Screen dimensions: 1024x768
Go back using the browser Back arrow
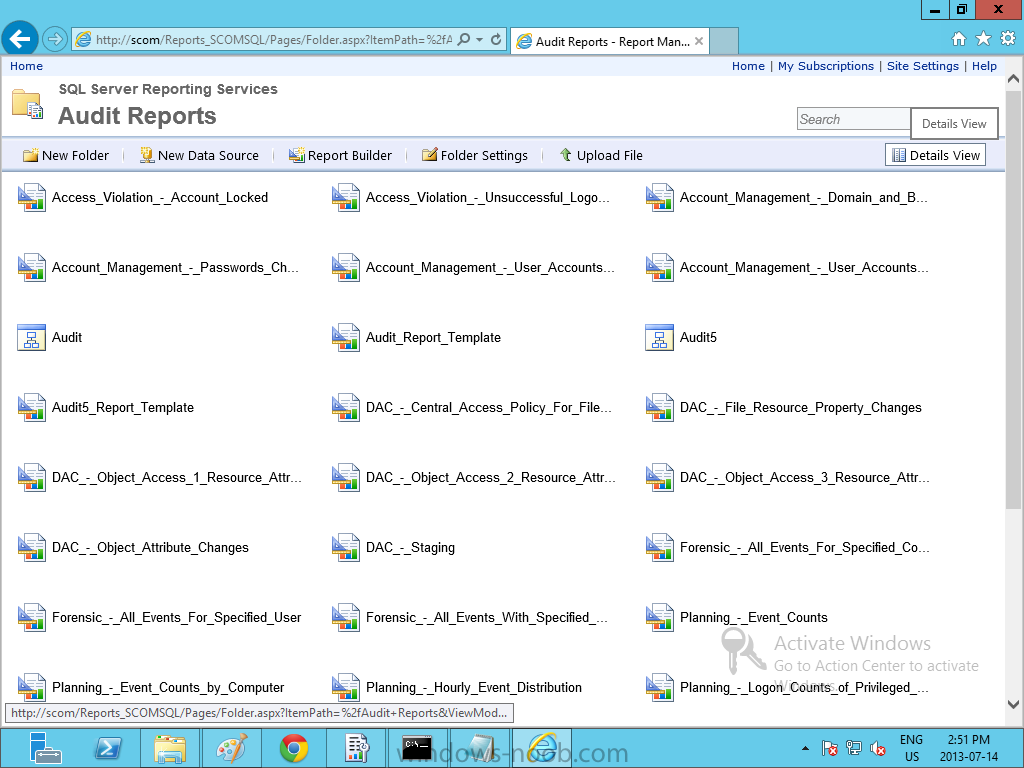20,39
